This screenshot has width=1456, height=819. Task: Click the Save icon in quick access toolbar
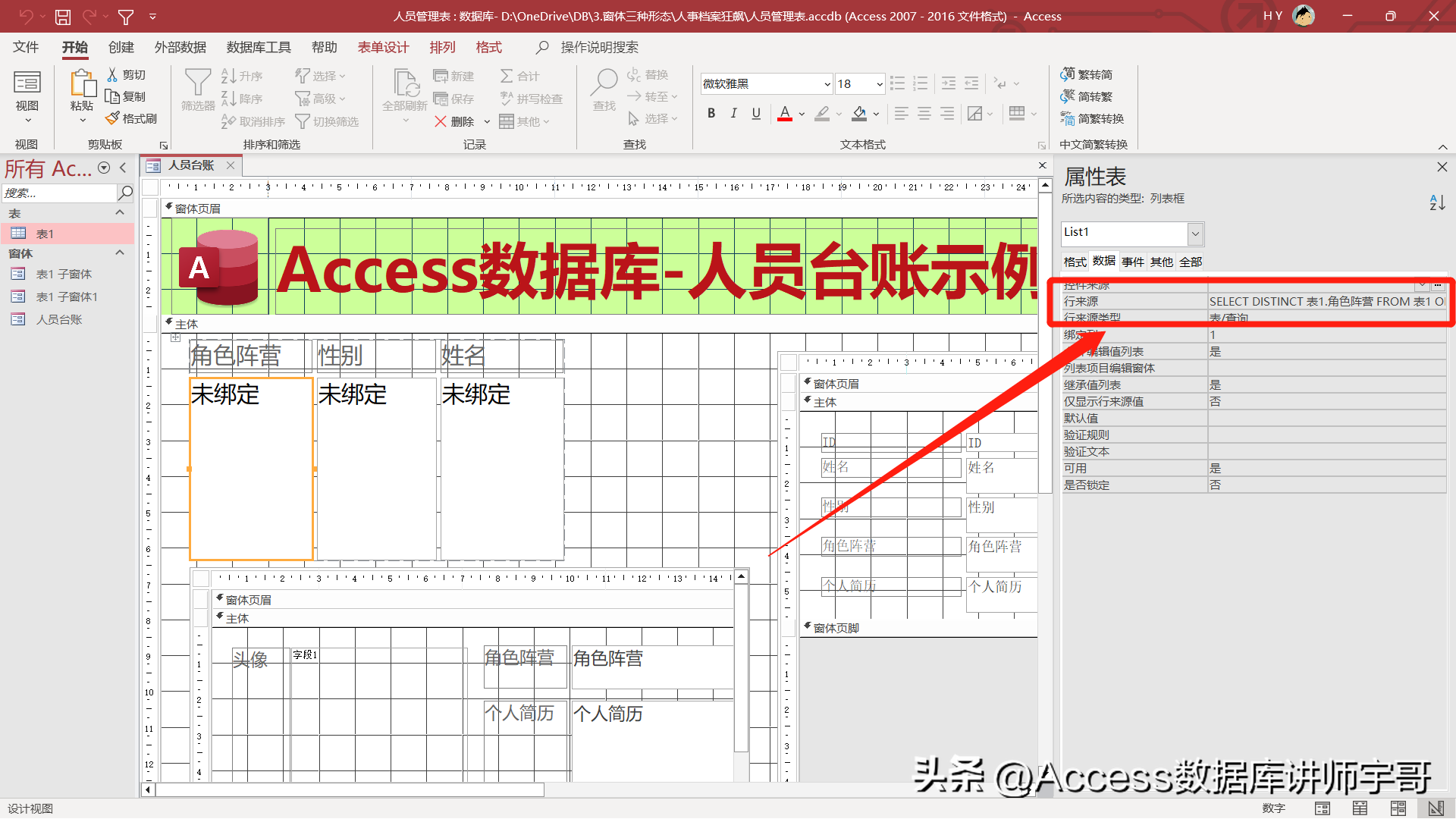[x=63, y=17]
